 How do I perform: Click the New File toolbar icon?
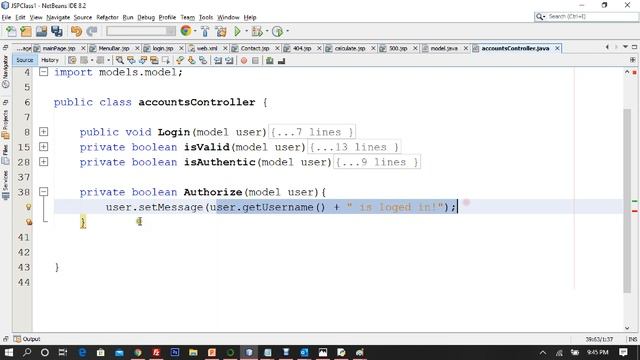click(11, 31)
